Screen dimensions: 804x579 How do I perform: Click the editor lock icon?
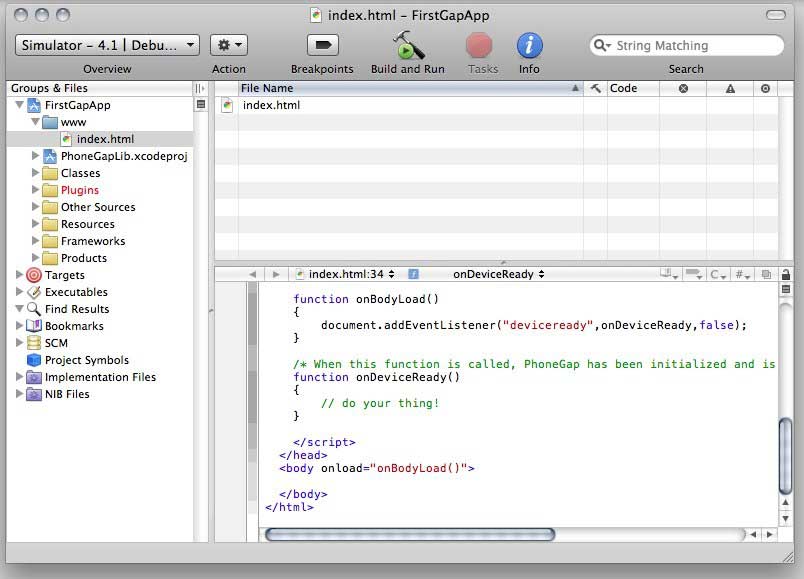(786, 274)
